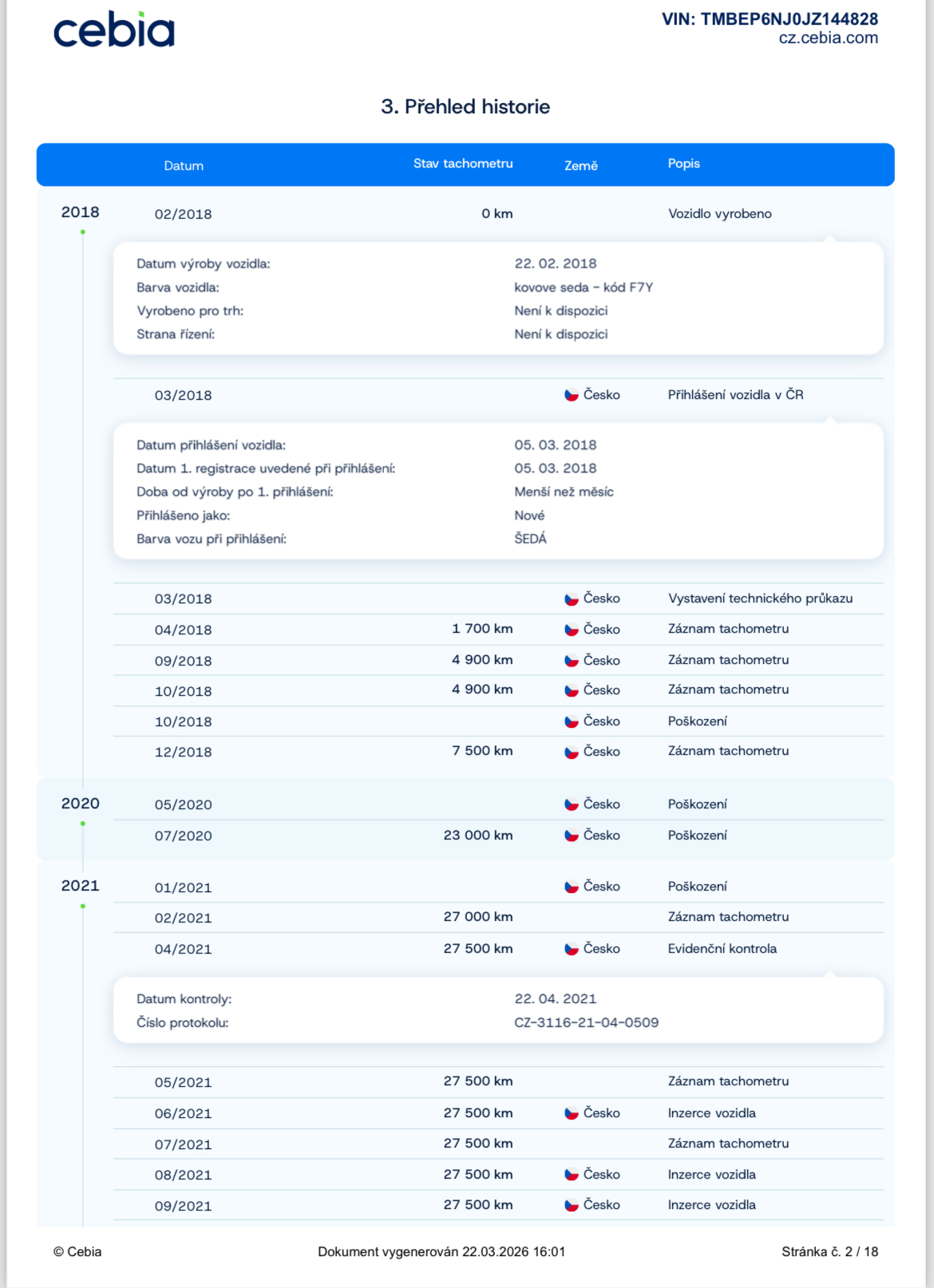
Task: Click Czech flag beside Přihlášení vozidla v ČR
Action: coord(572,395)
